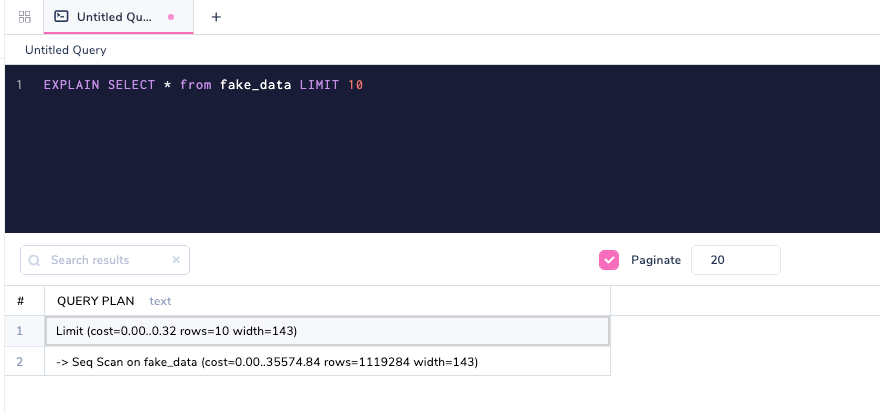Toggle the Paginate checkbox
The image size is (880, 413).
609,260
